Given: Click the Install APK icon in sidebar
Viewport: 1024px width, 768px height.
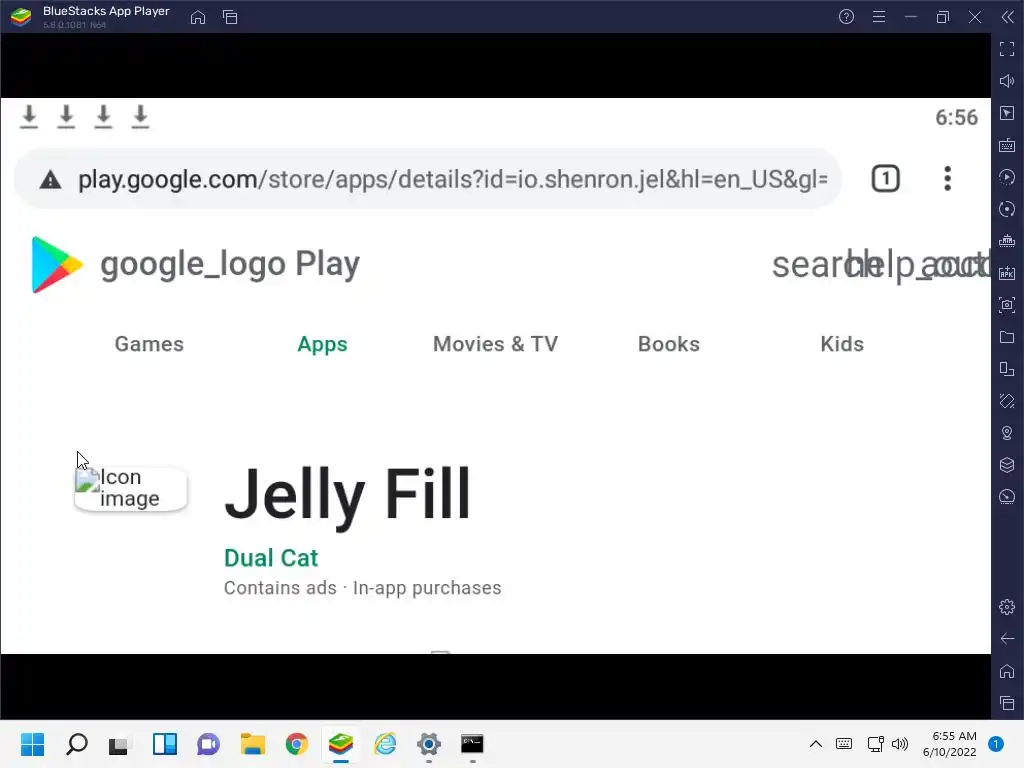Looking at the screenshot, I should [1007, 273].
